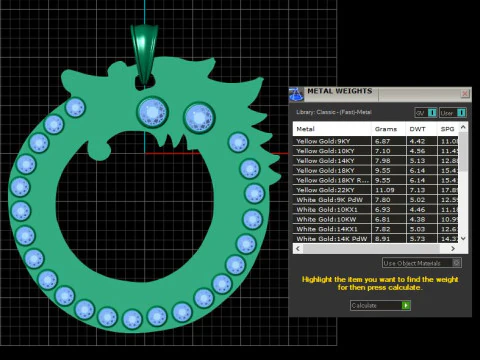Close the Metal Weights panel
Screen dimensions: 480x360
[465, 94]
